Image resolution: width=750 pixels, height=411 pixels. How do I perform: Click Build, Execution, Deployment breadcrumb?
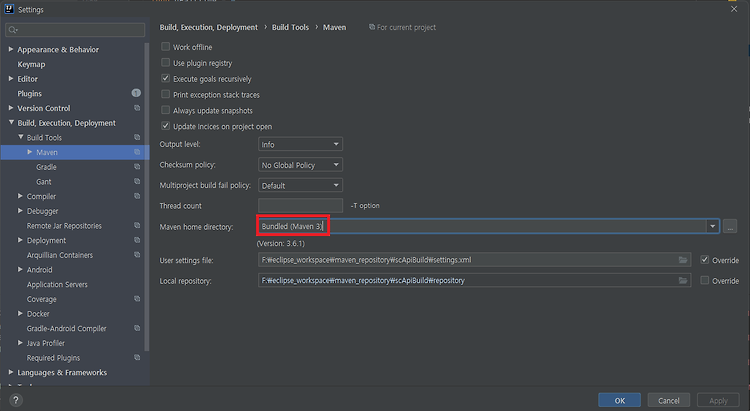pos(209,27)
